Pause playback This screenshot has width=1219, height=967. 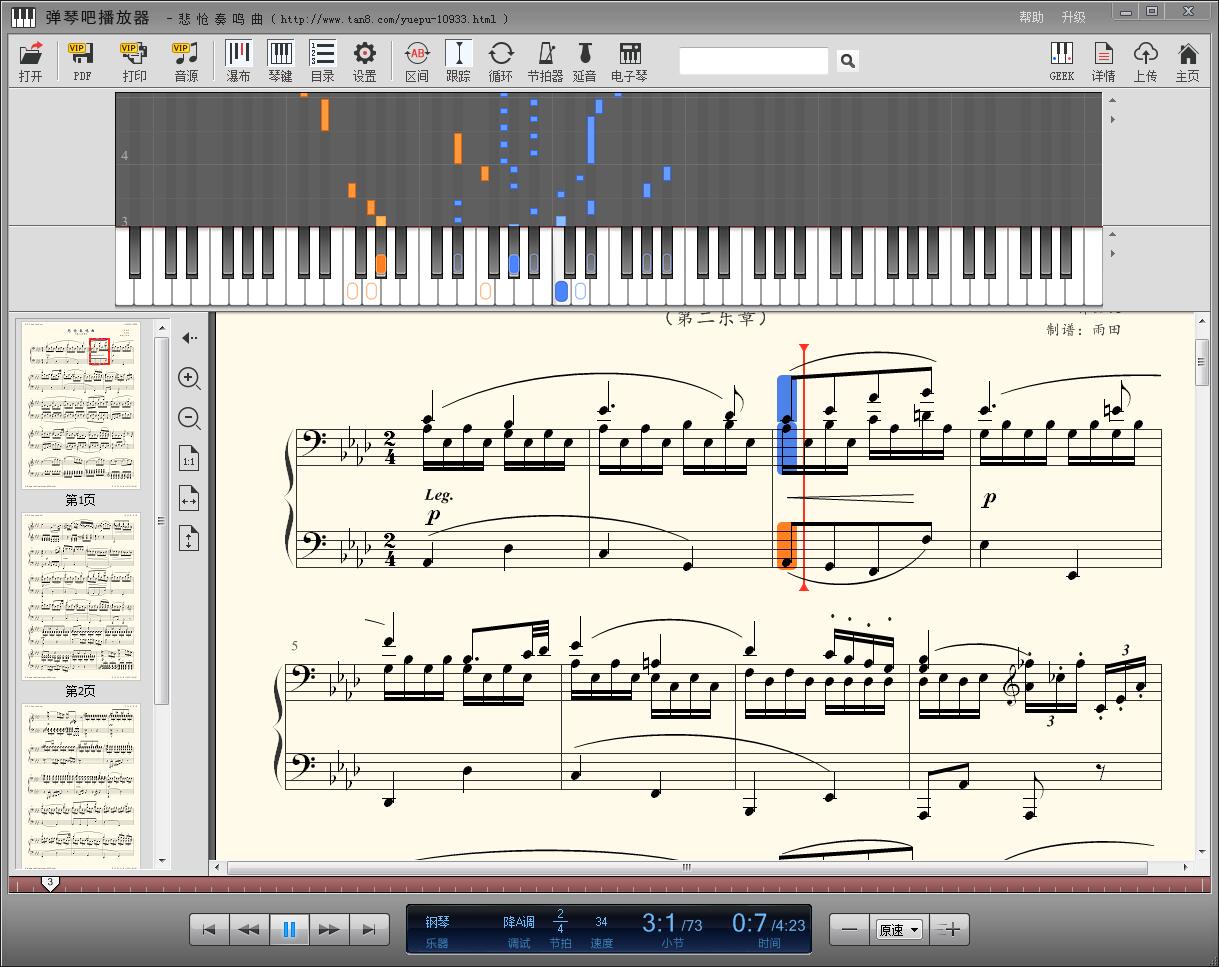pos(289,929)
